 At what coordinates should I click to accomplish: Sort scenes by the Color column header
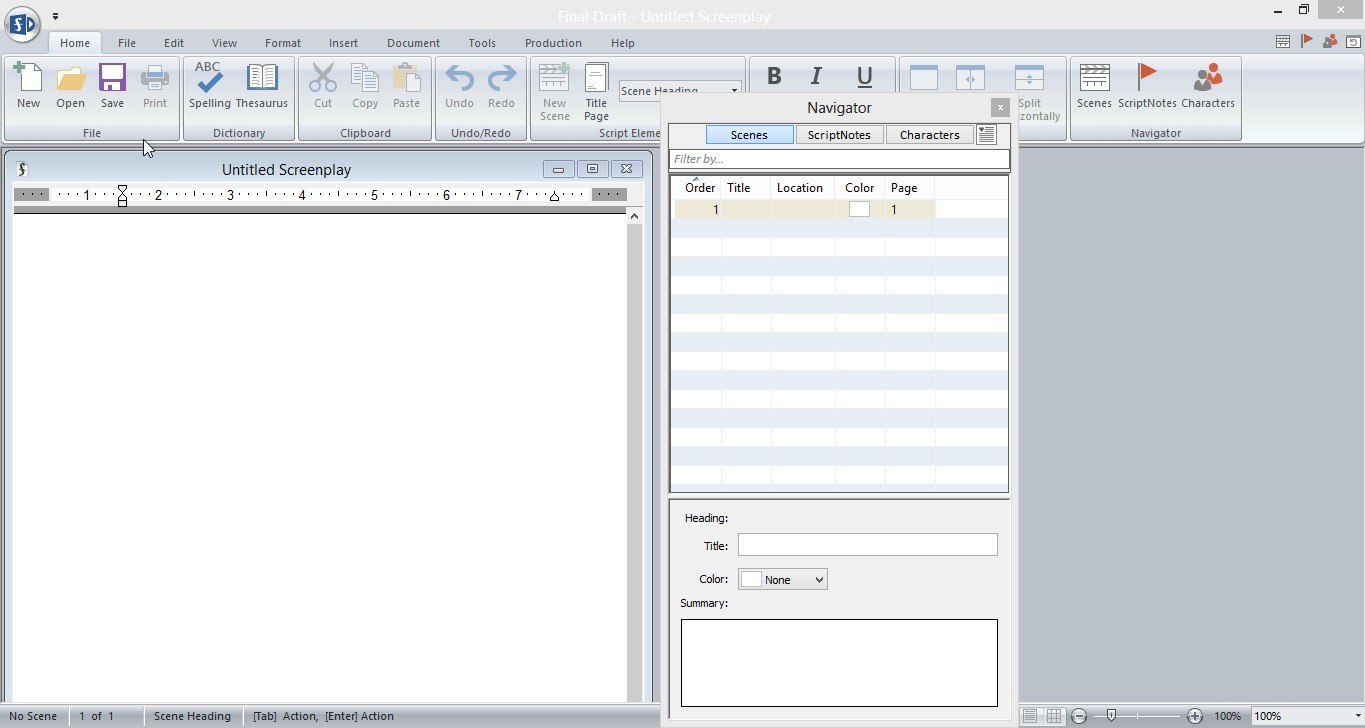click(860, 187)
